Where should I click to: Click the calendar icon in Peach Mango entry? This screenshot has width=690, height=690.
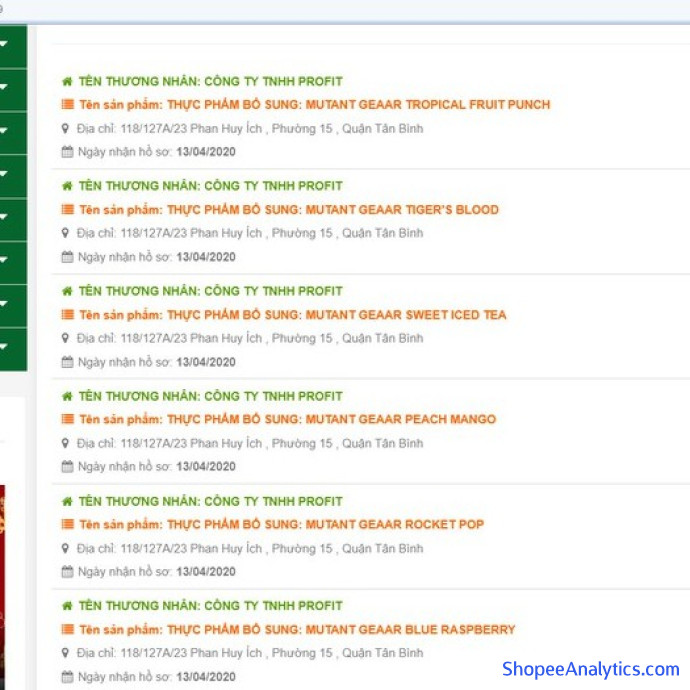[67, 467]
